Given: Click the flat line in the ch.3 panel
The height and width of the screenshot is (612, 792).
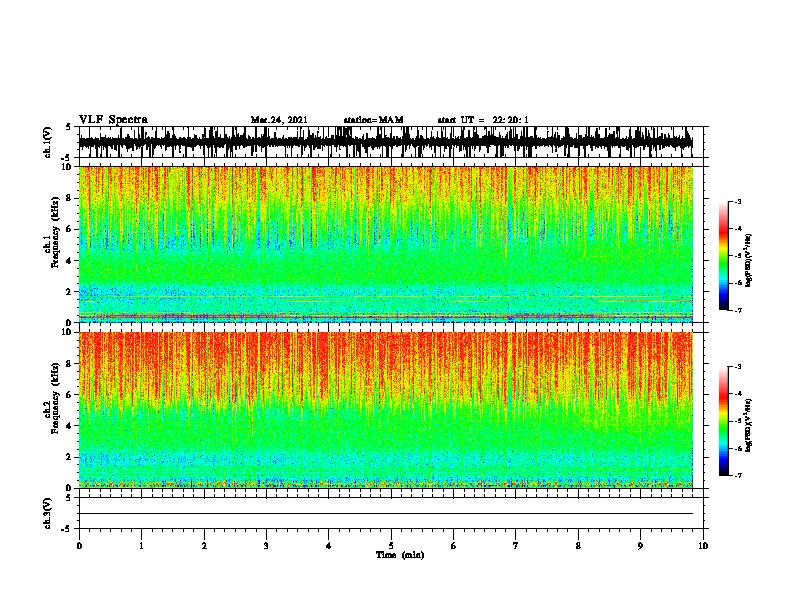Looking at the screenshot, I should [386, 514].
